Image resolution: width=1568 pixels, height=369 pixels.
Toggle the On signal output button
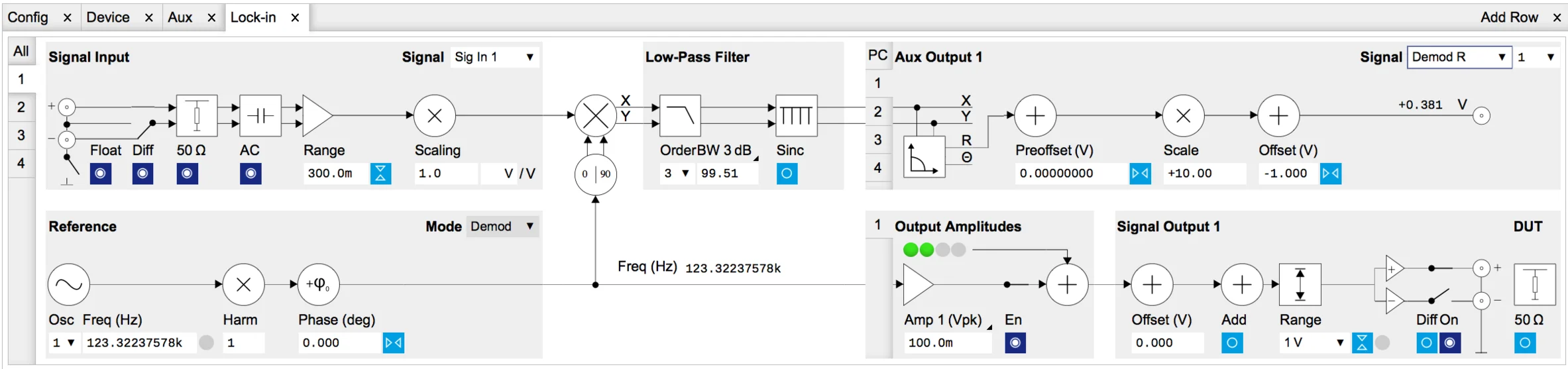[x=1450, y=343]
